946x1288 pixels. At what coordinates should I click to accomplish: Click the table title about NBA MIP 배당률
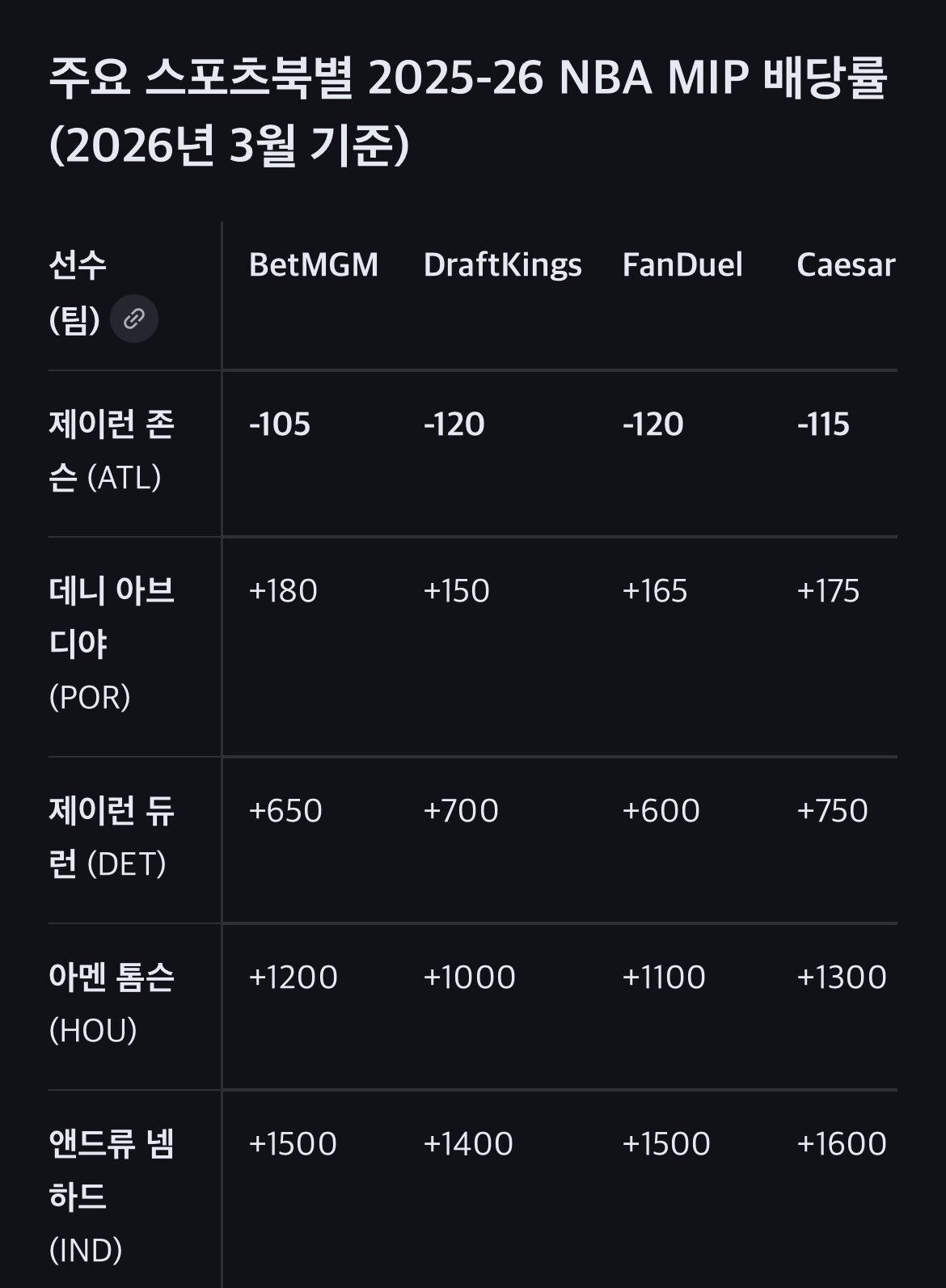coord(467,111)
